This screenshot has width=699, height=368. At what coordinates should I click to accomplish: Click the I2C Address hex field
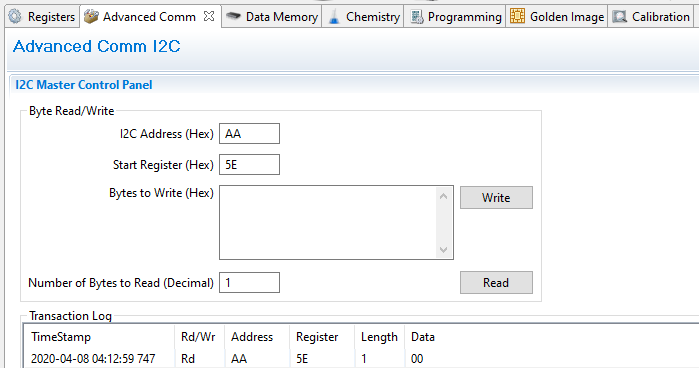[249, 134]
